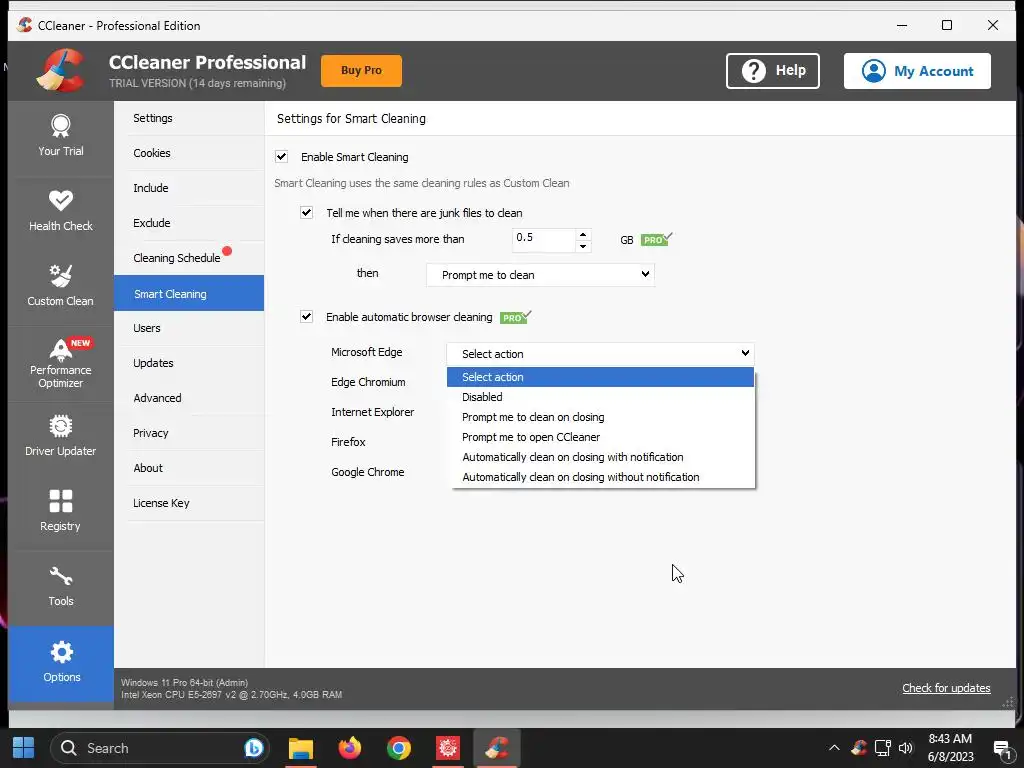Viewport: 1024px width, 768px height.
Task: Choose Select action option in list
Action: 600,377
